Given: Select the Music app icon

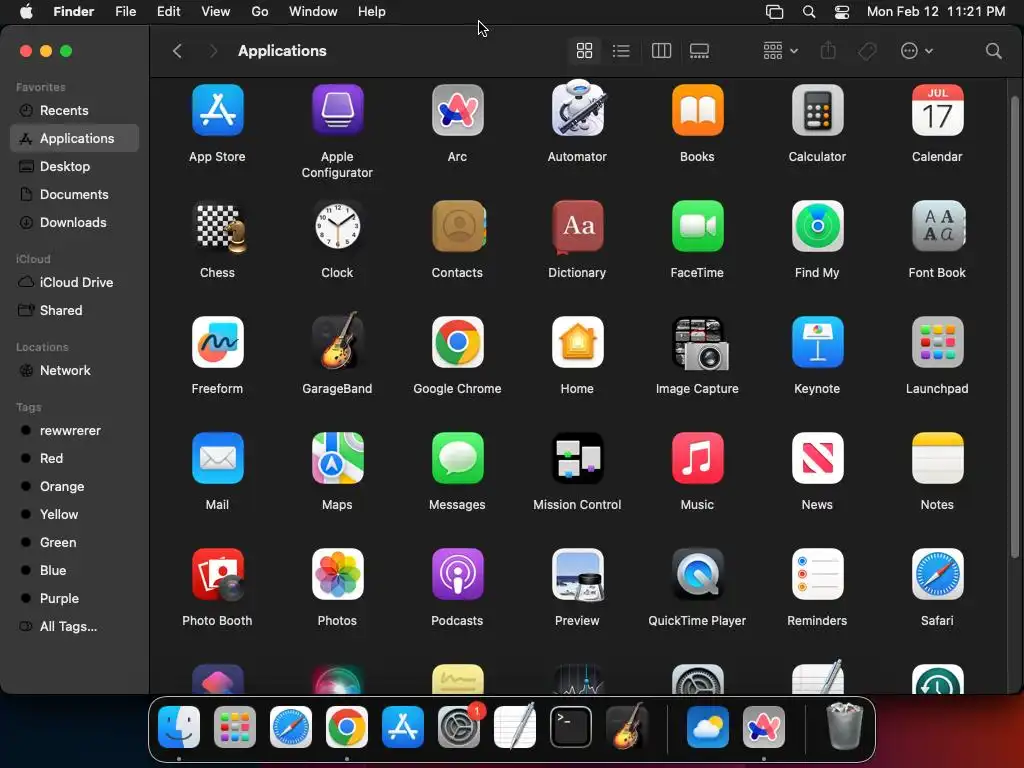Looking at the screenshot, I should [697, 458].
